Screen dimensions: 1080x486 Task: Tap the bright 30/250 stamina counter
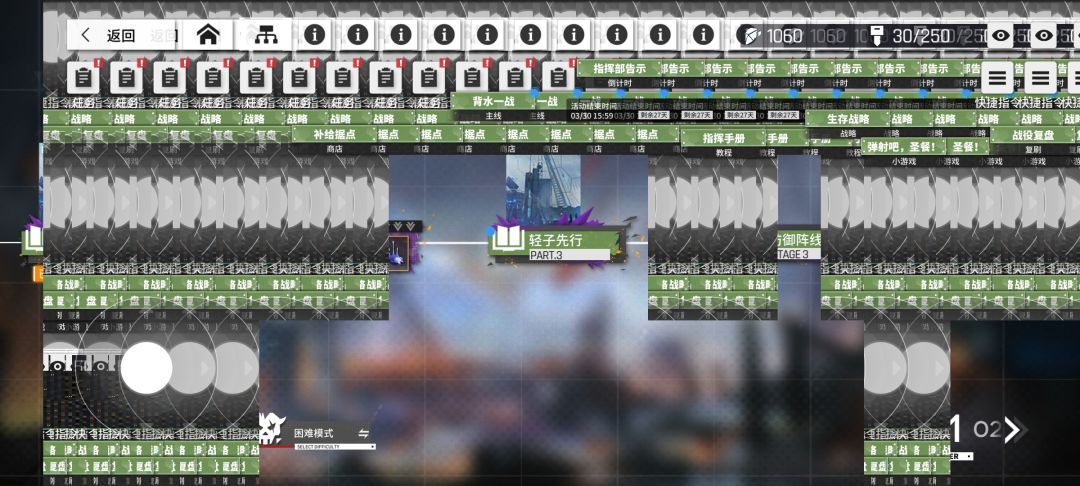[921, 36]
